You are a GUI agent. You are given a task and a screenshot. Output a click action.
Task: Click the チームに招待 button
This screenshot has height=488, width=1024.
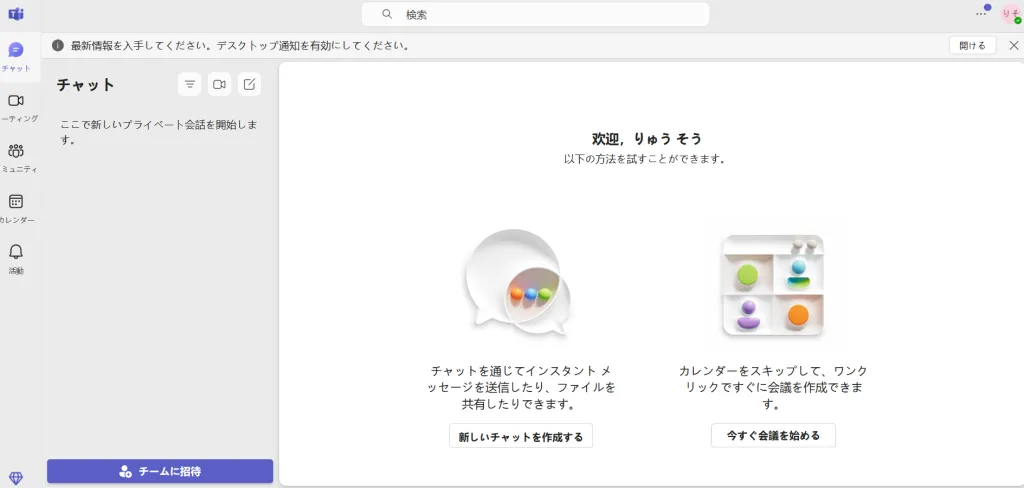(x=160, y=471)
